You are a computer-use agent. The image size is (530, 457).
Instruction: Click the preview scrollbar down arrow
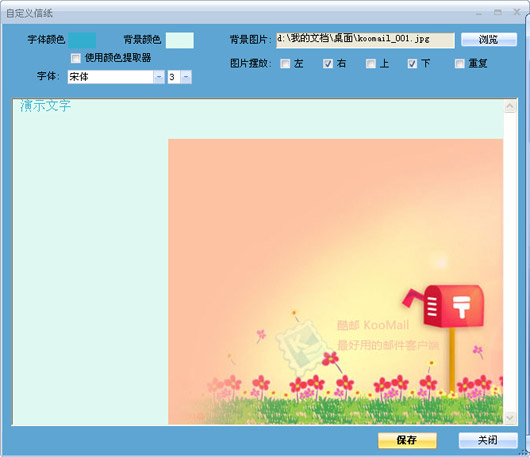tap(510, 417)
